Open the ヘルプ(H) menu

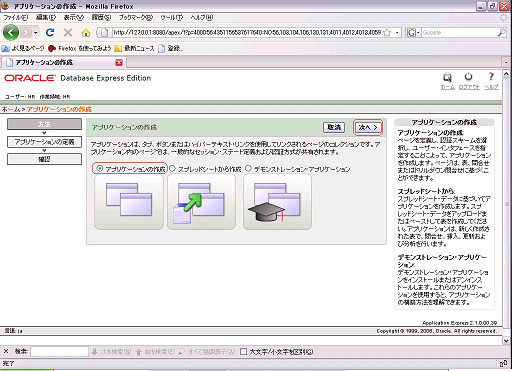(201, 17)
